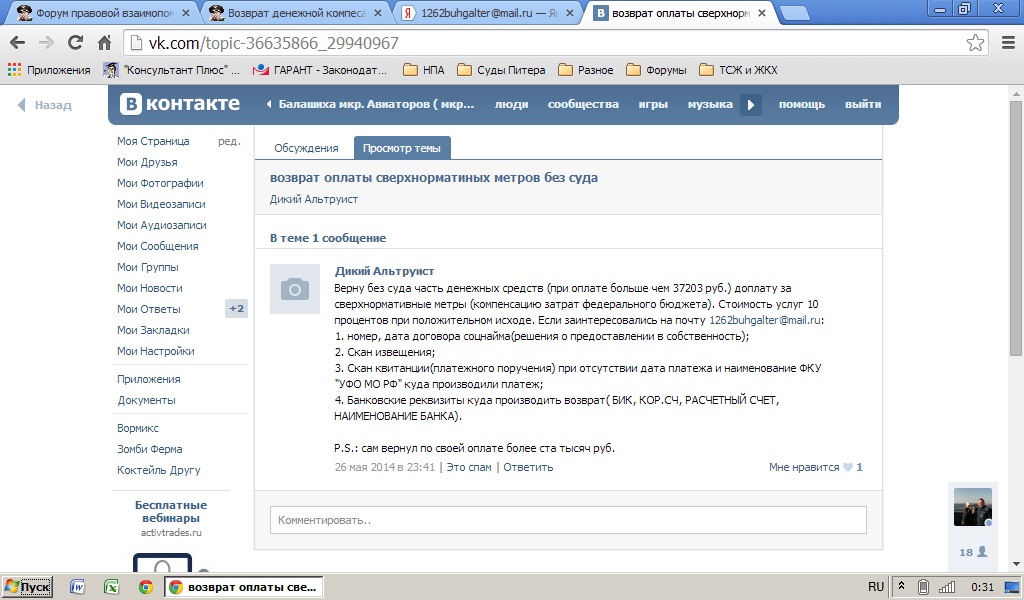Click the Ответить link under the post
The width and height of the screenshot is (1024, 600).
(x=528, y=467)
